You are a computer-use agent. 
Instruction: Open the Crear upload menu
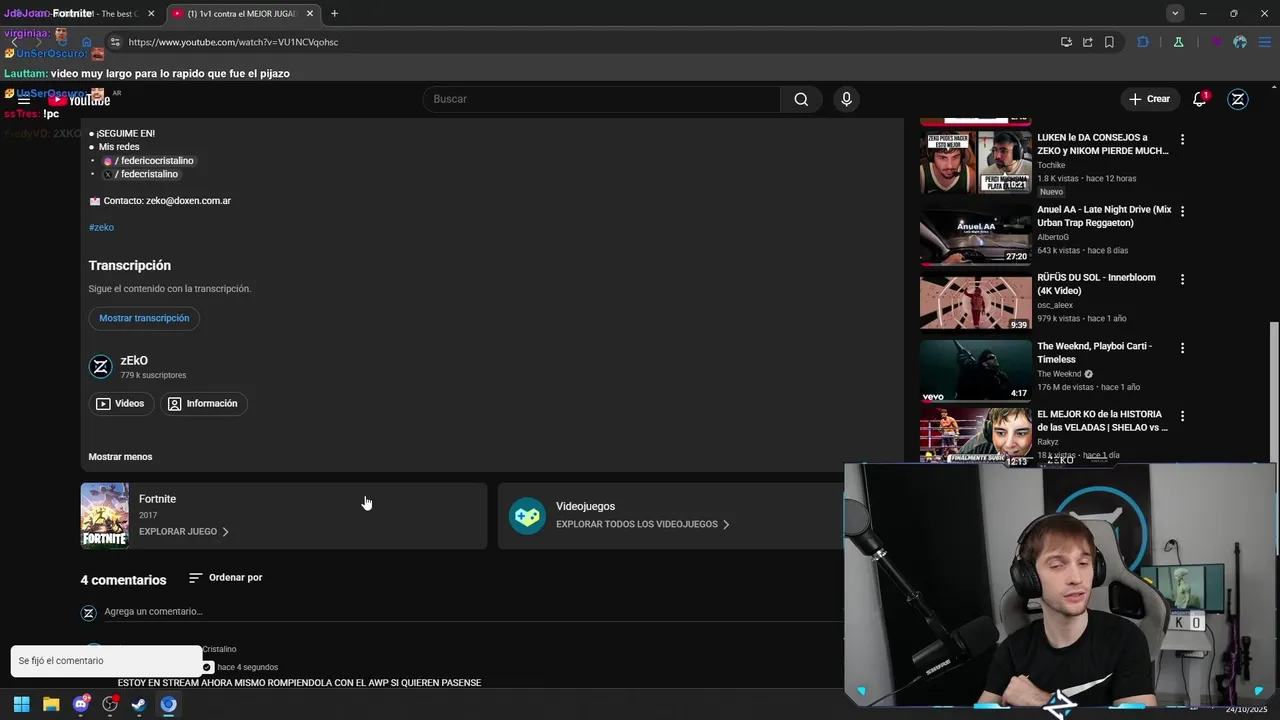coord(1149,99)
